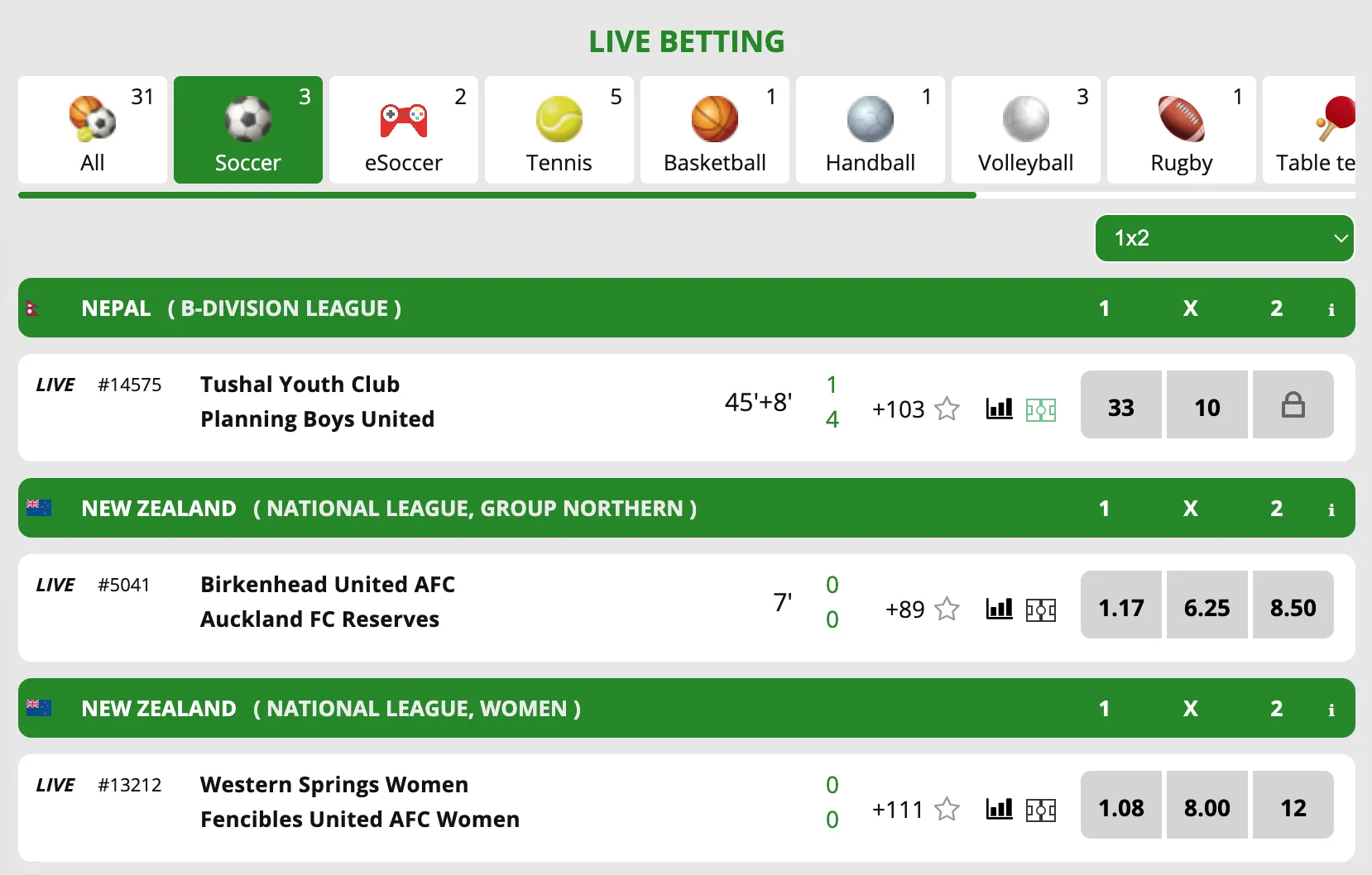Viewport: 1372px width, 875px height.
Task: Bet on Birkenhead United win at 1.17
Action: tap(1120, 605)
